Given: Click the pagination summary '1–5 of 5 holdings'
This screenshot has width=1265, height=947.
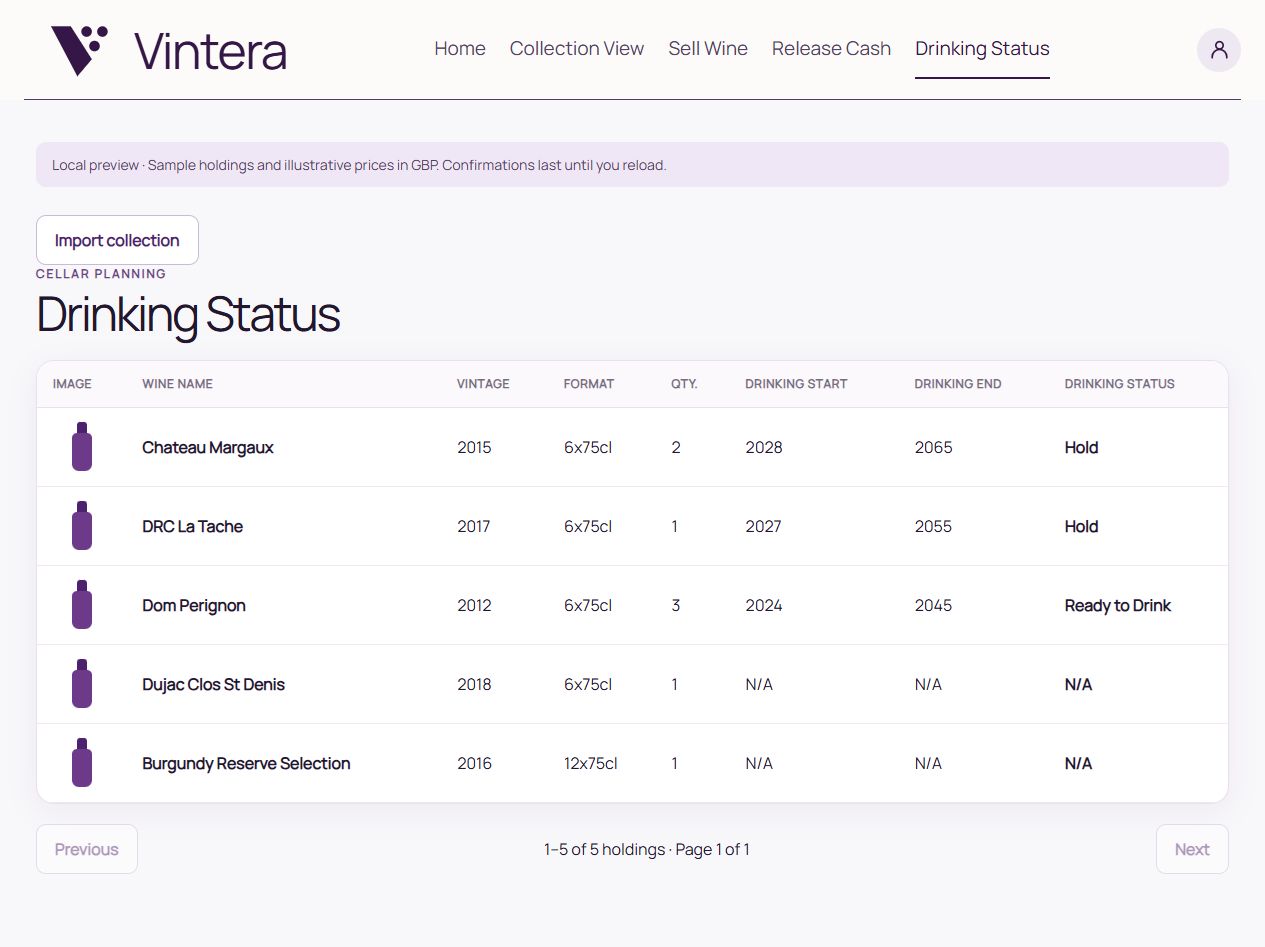Looking at the screenshot, I should [x=604, y=849].
